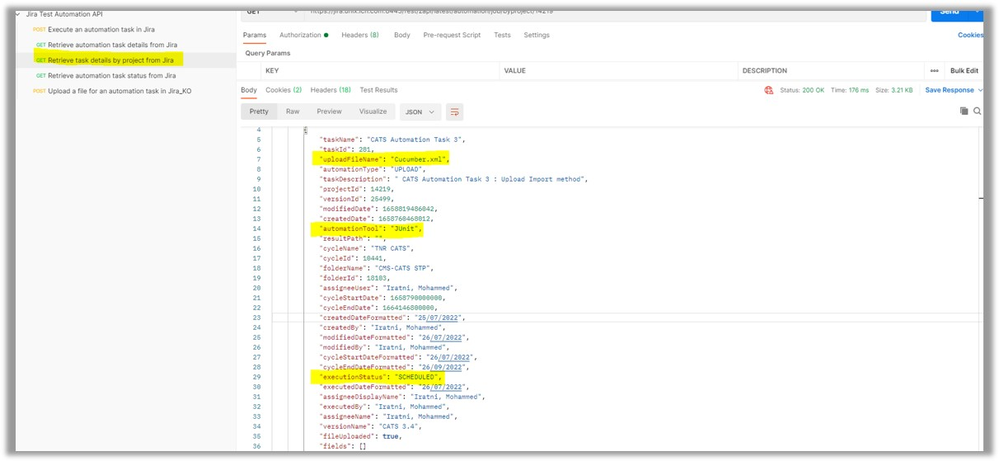Collapse the Jira Test Automation API collection
999x462 pixels.
[20, 15]
